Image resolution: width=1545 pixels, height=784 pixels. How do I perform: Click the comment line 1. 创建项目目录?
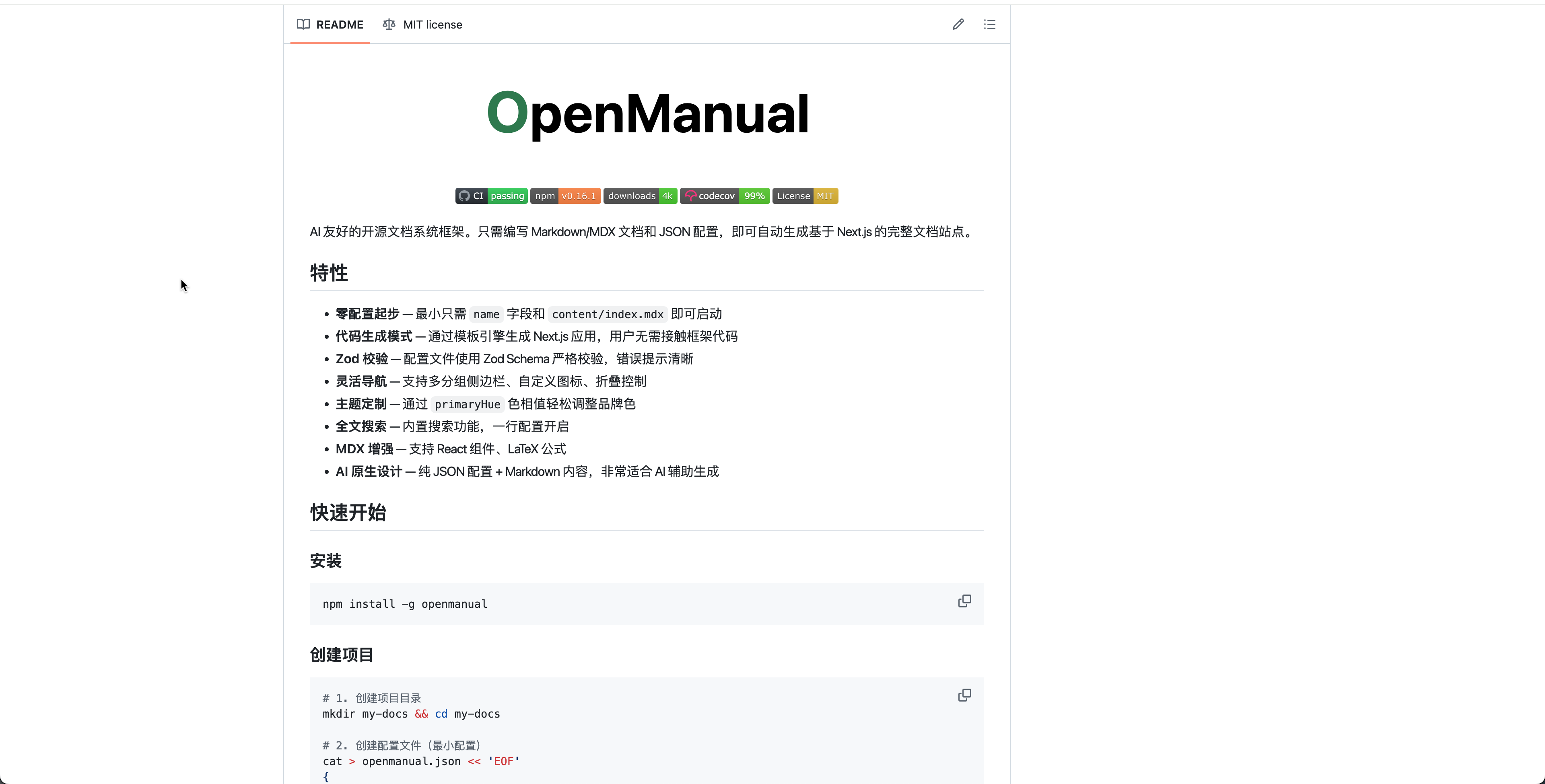click(372, 698)
